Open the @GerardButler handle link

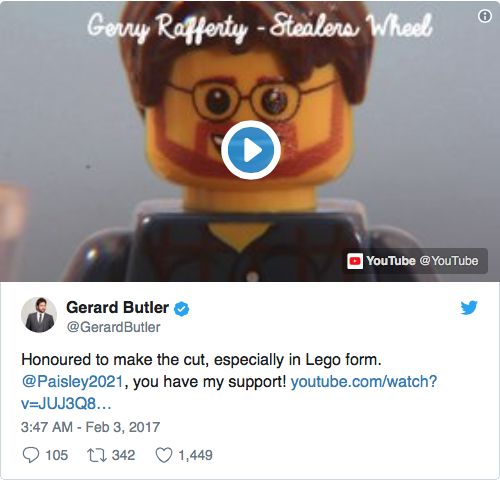coord(114,327)
